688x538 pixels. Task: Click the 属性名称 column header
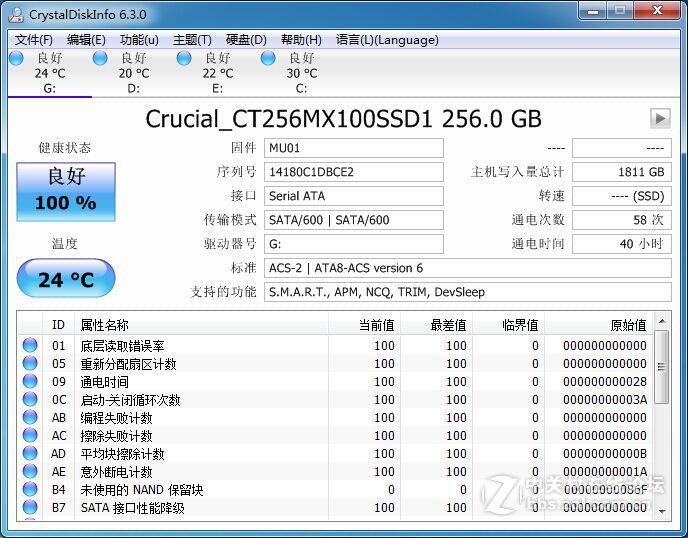(201, 325)
